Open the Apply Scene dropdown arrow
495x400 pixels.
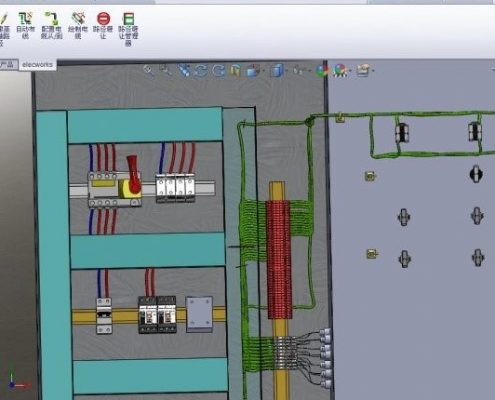(x=350, y=71)
